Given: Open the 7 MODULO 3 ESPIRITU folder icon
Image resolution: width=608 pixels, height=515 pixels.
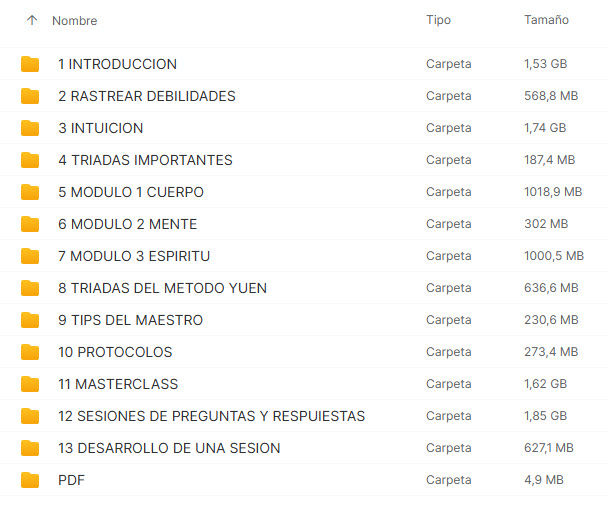Looking at the screenshot, I should (30, 256).
